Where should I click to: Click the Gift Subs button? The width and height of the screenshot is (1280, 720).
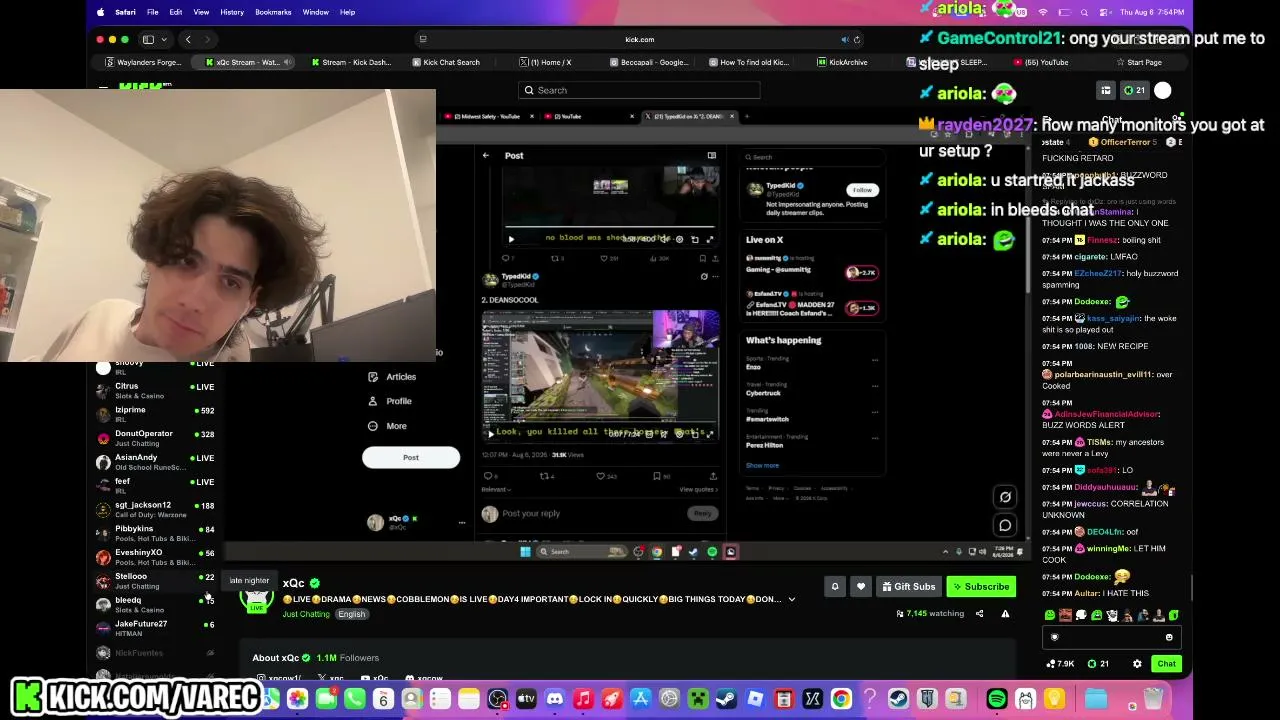point(909,587)
